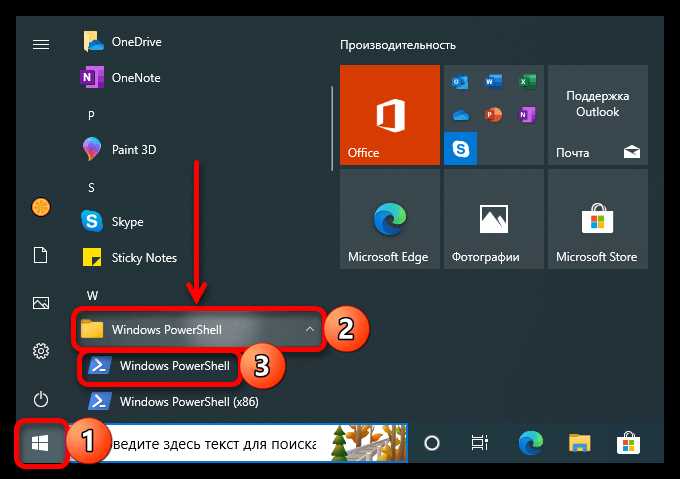Open Outlook icon in Office group tile
This screenshot has height=479, width=680.
[x=460, y=81]
